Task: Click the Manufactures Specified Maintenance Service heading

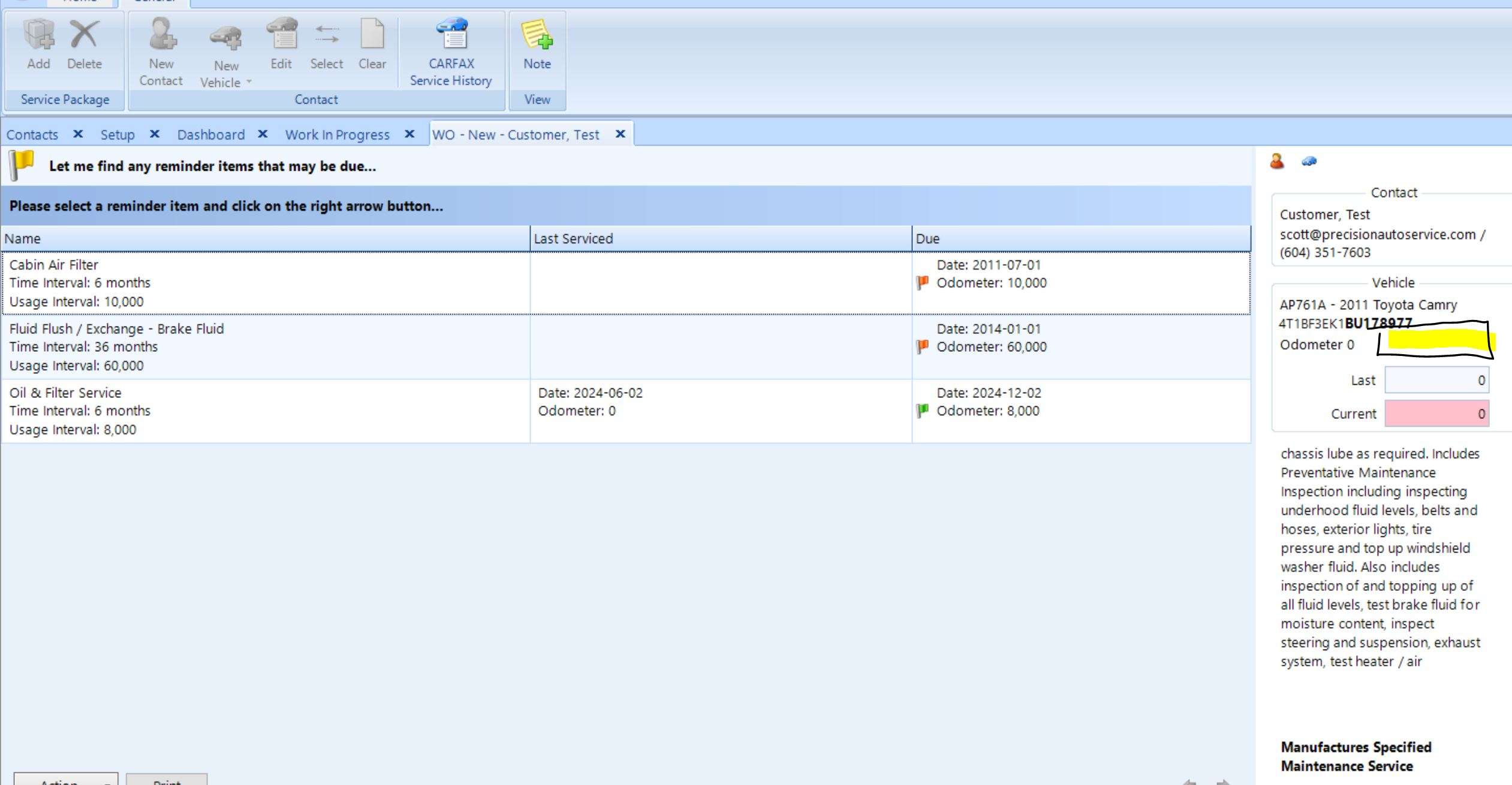Action: click(x=1356, y=757)
